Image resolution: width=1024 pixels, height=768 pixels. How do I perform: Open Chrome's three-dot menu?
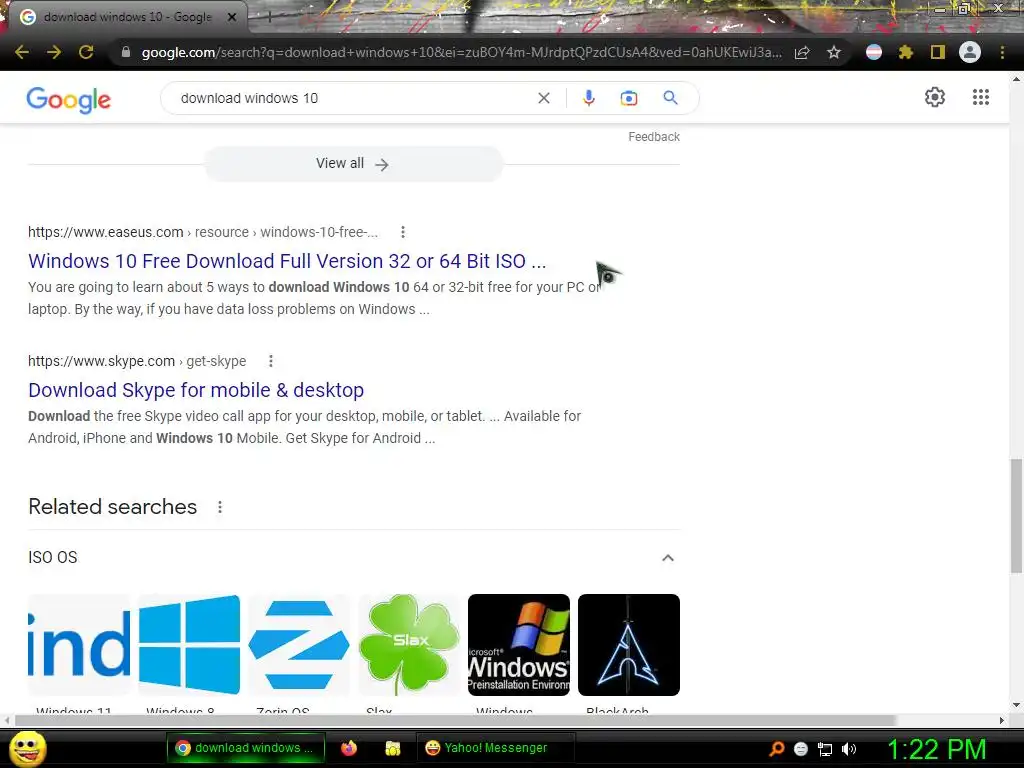[x=1002, y=52]
